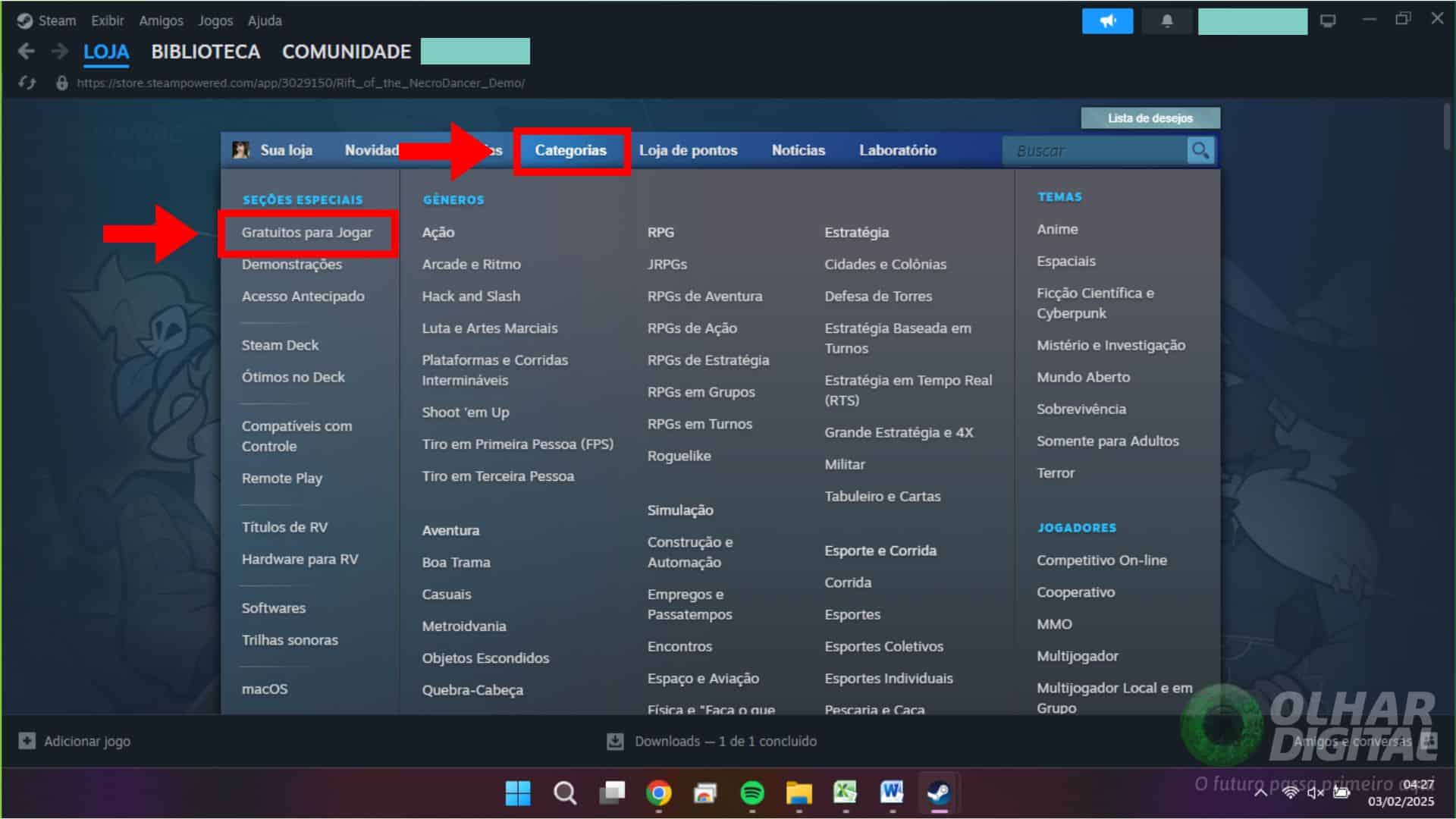This screenshot has width=1456, height=819.
Task: Open the Ação genre
Action: click(438, 232)
